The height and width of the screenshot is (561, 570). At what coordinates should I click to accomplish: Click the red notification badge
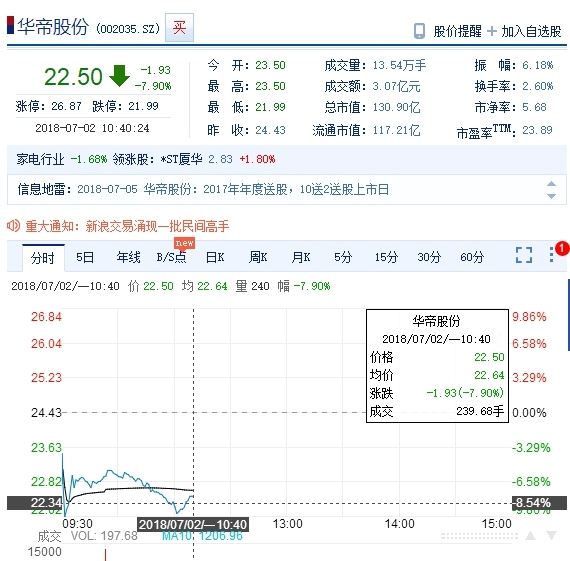coord(562,248)
